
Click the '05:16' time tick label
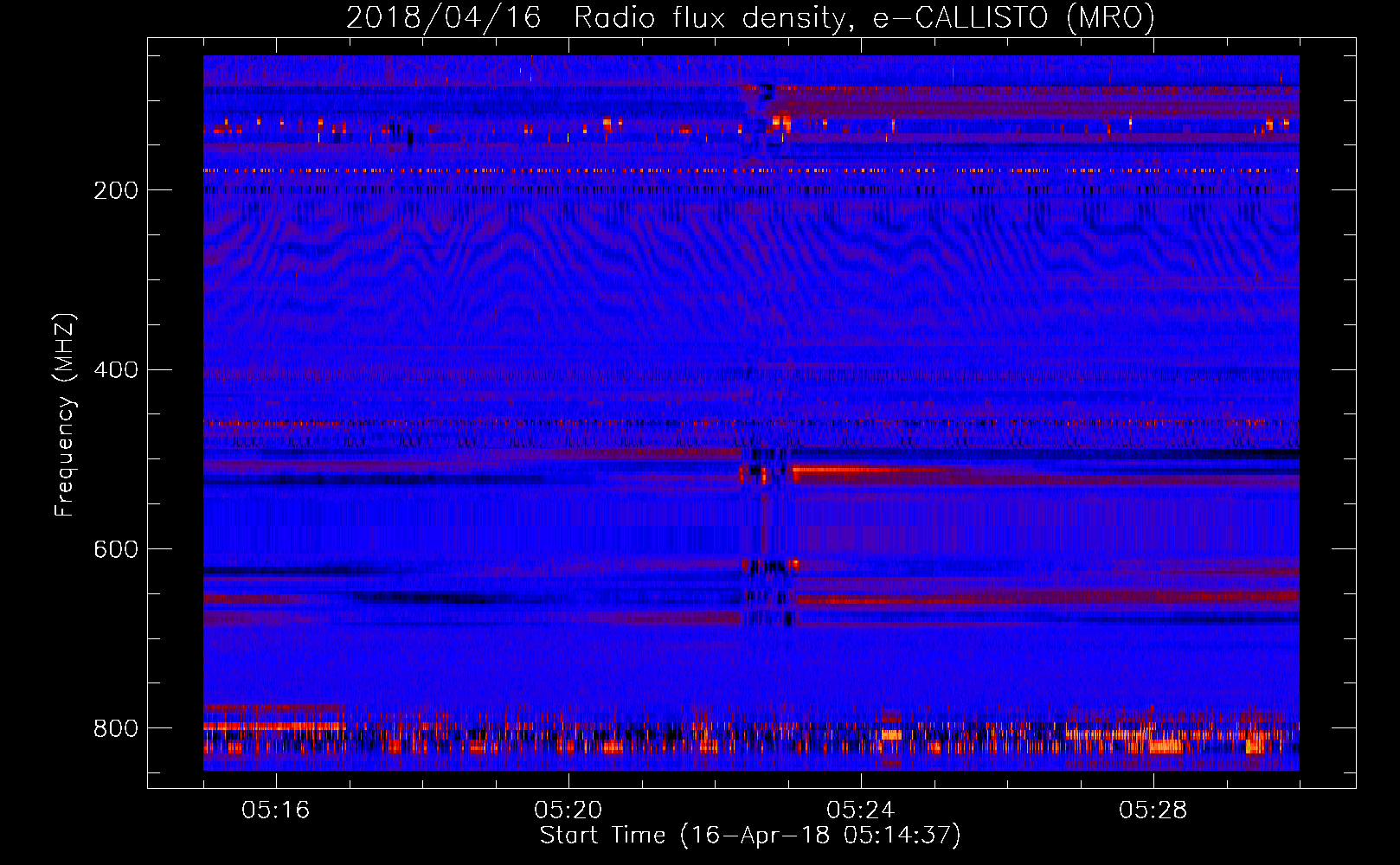275,811
